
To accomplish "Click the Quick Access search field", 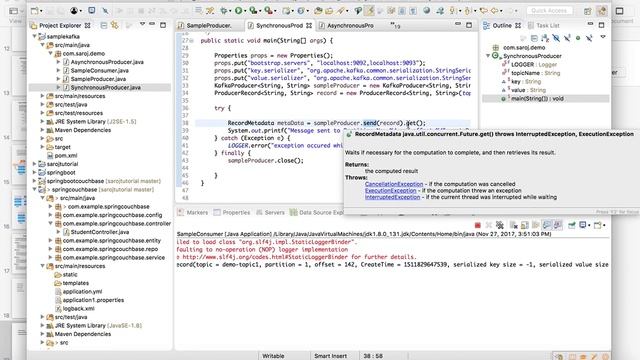I will [549, 11].
